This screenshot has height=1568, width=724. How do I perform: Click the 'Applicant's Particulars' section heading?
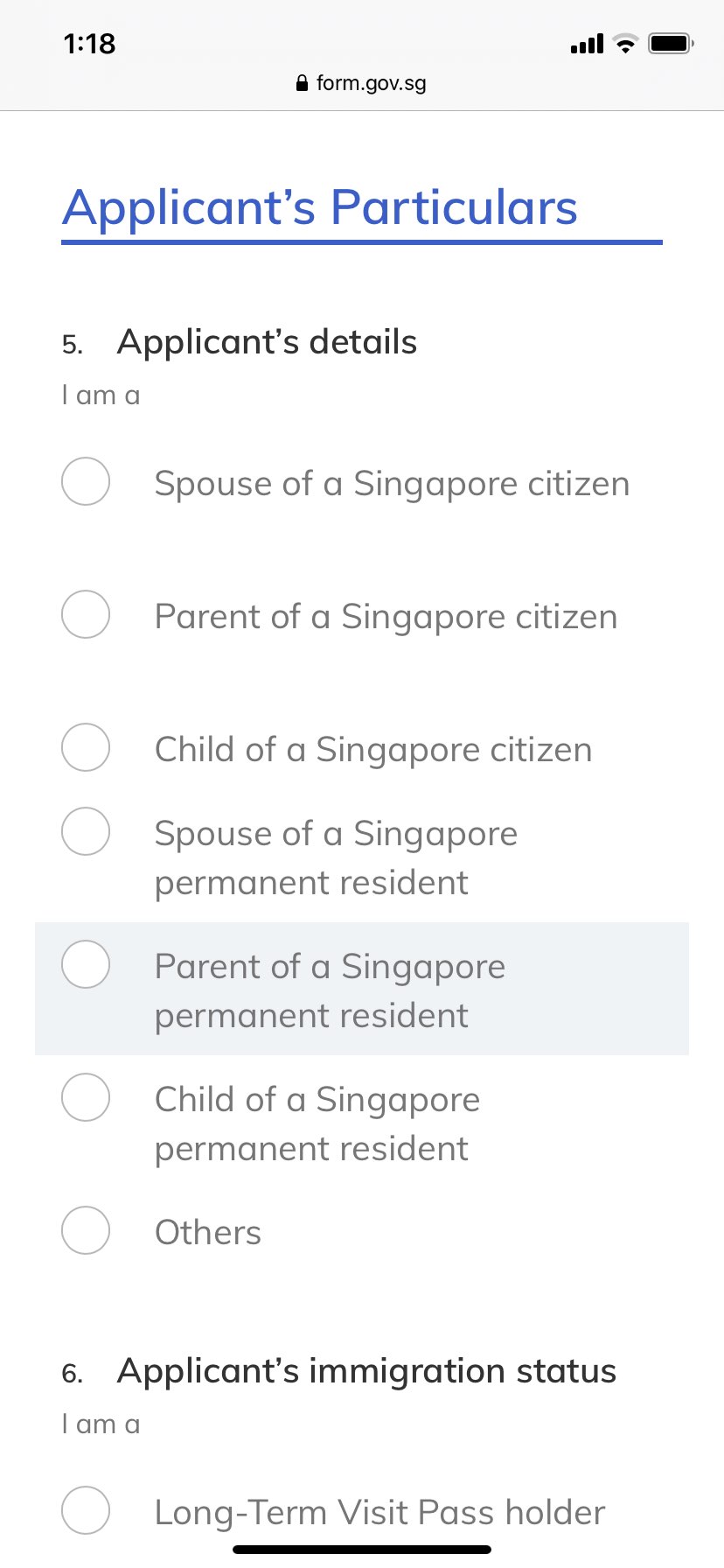pyautogui.click(x=320, y=208)
